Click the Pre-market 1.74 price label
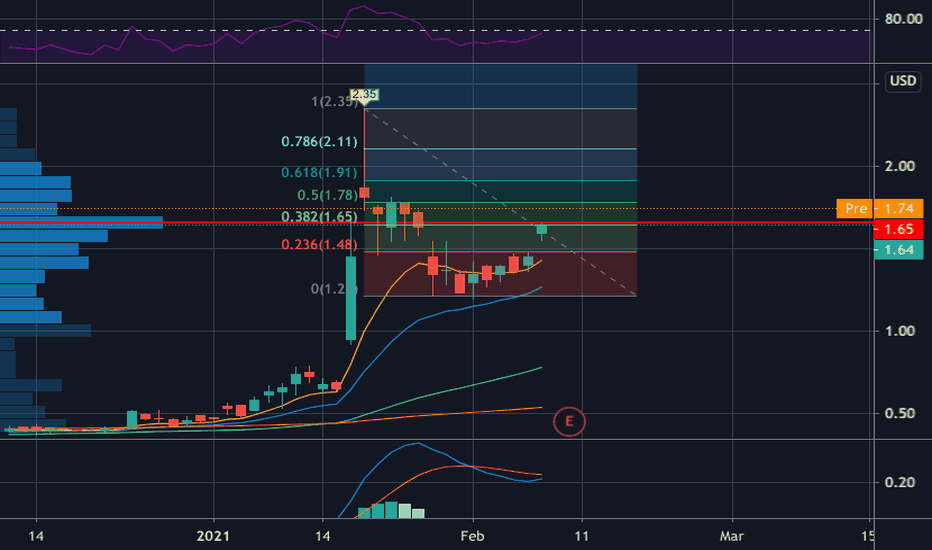This screenshot has height=550, width=932. tap(880, 208)
